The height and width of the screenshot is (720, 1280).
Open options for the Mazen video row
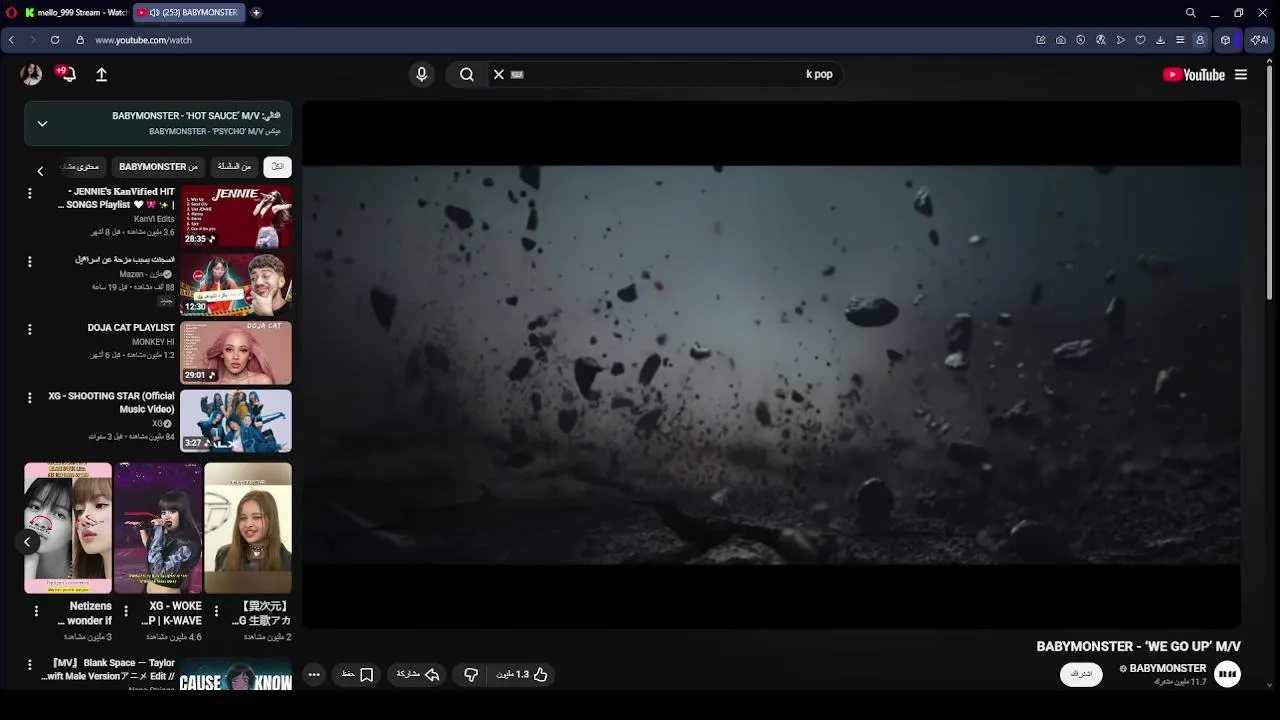[x=29, y=261]
